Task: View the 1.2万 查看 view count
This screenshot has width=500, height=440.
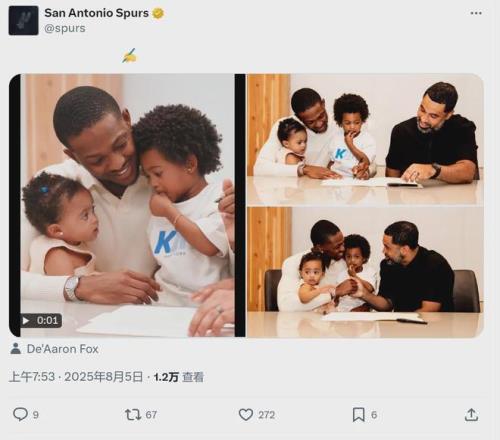Action: click(179, 377)
